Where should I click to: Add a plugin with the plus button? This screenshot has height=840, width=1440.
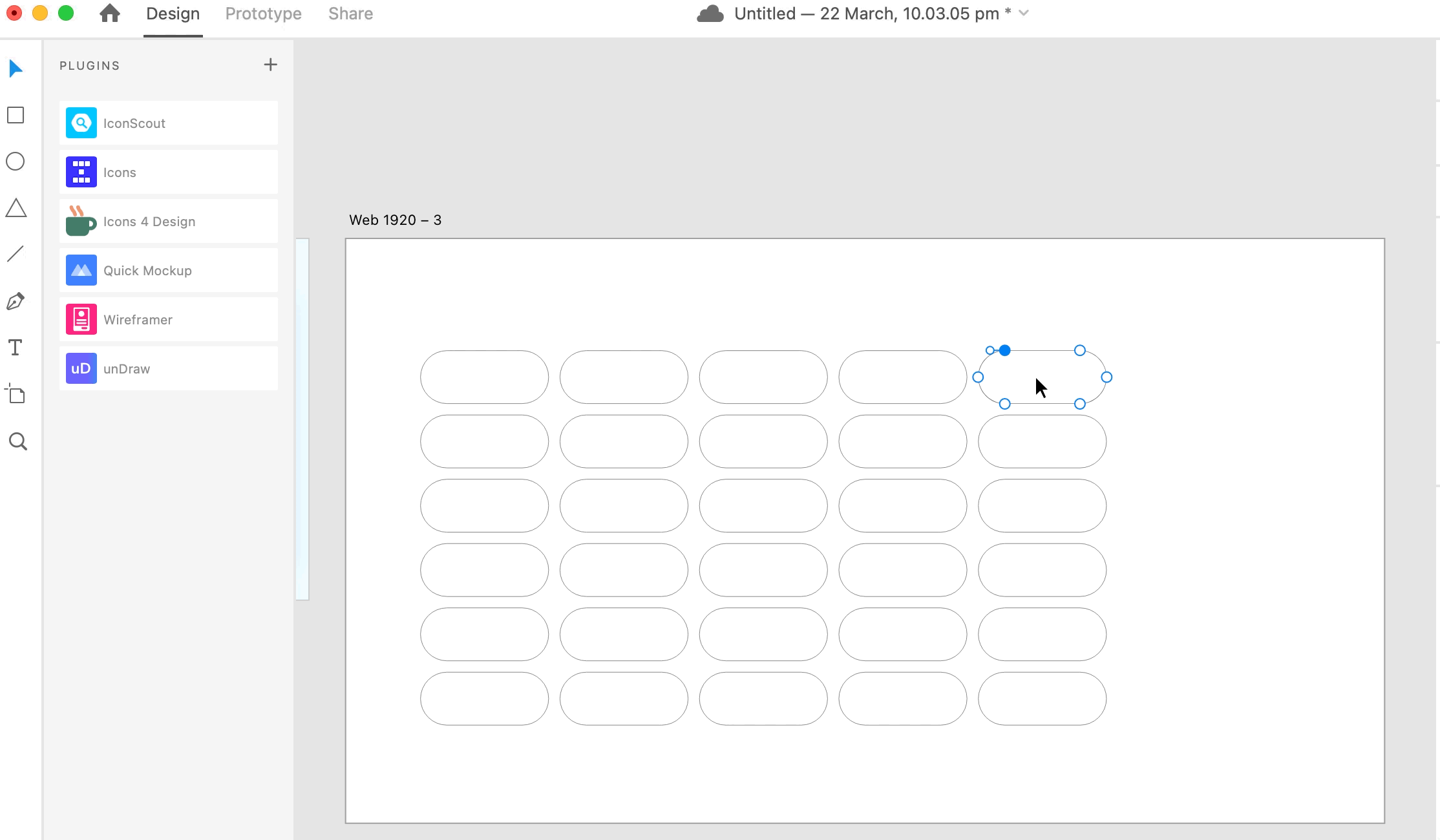pos(271,65)
